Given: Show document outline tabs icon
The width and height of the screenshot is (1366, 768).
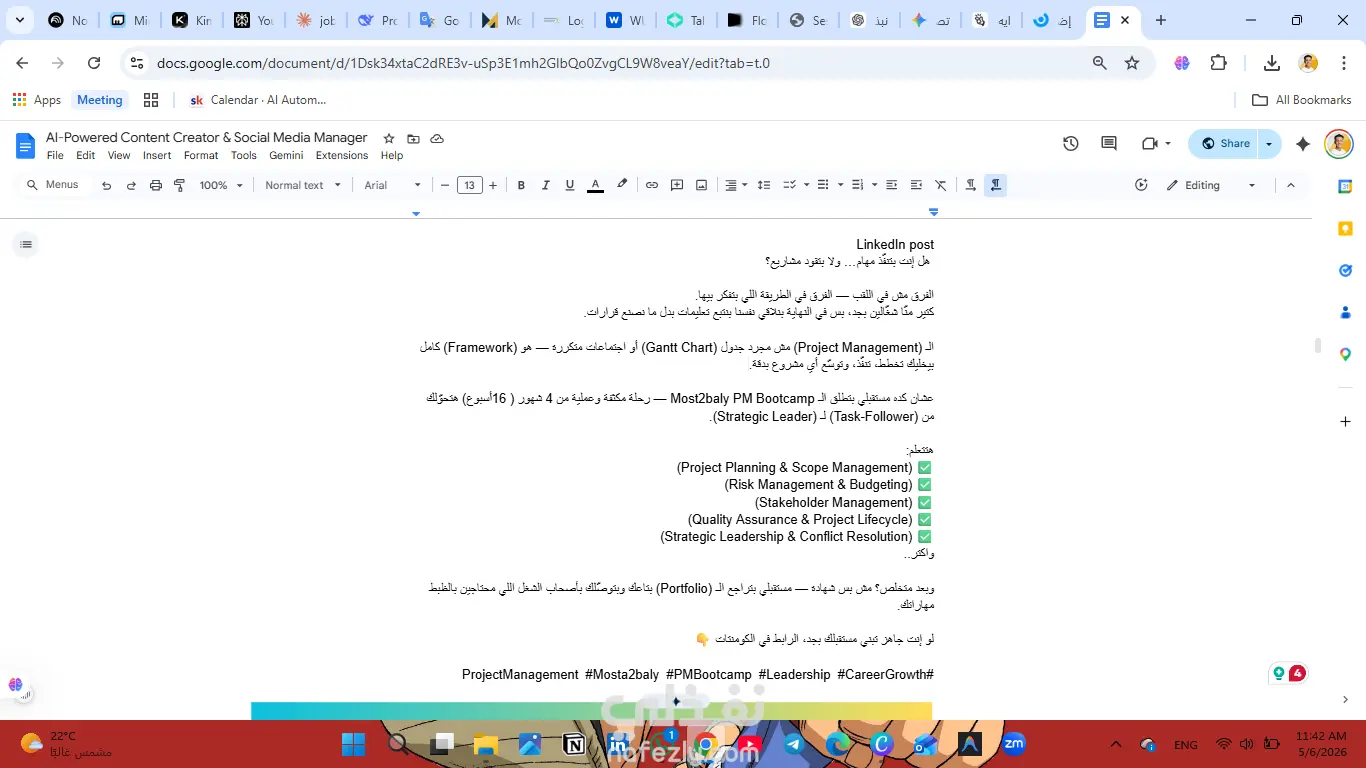Looking at the screenshot, I should click(x=26, y=244).
